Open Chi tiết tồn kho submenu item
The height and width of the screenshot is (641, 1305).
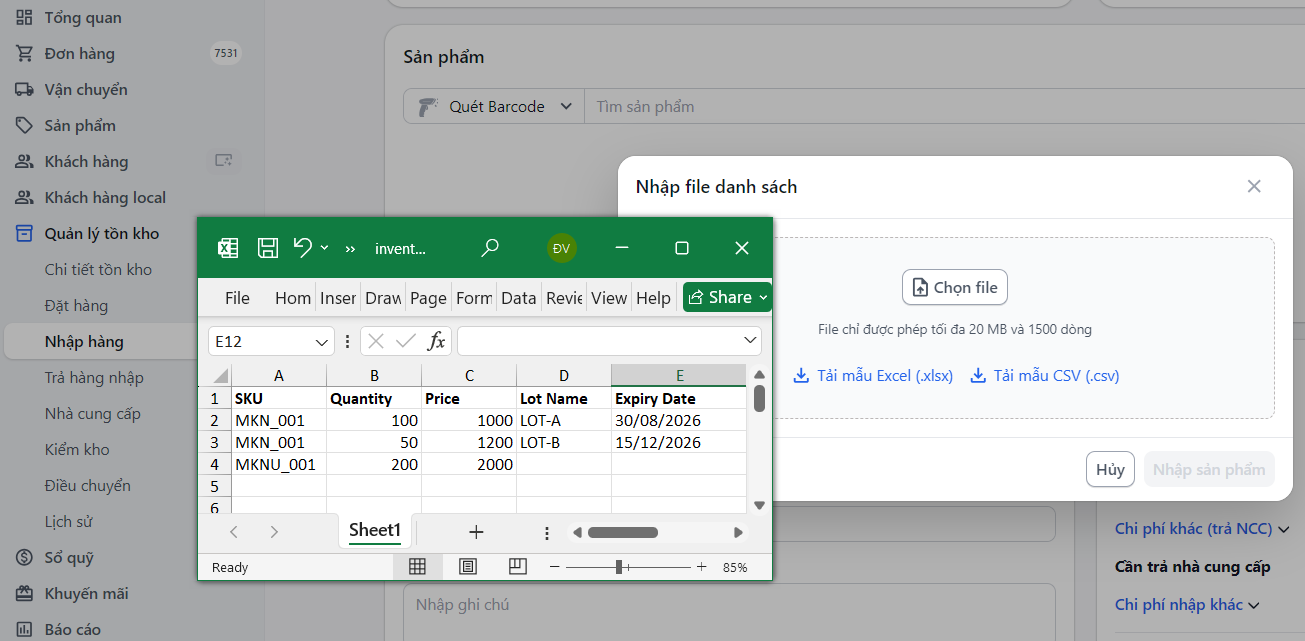tap(99, 269)
